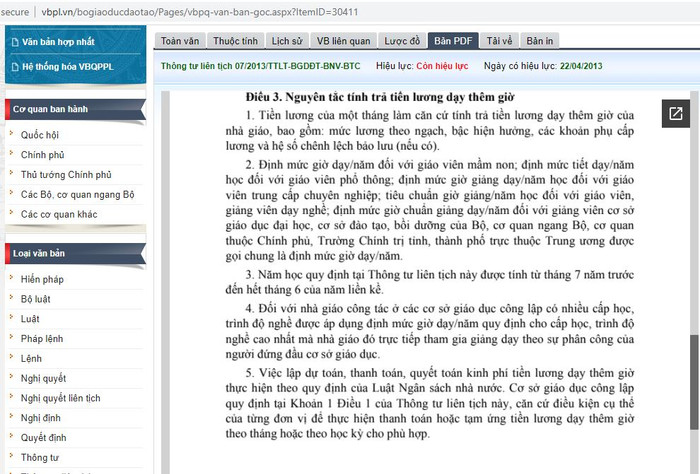
Task: Click the pop-out icon on the PDF viewer
Action: pos(675,113)
